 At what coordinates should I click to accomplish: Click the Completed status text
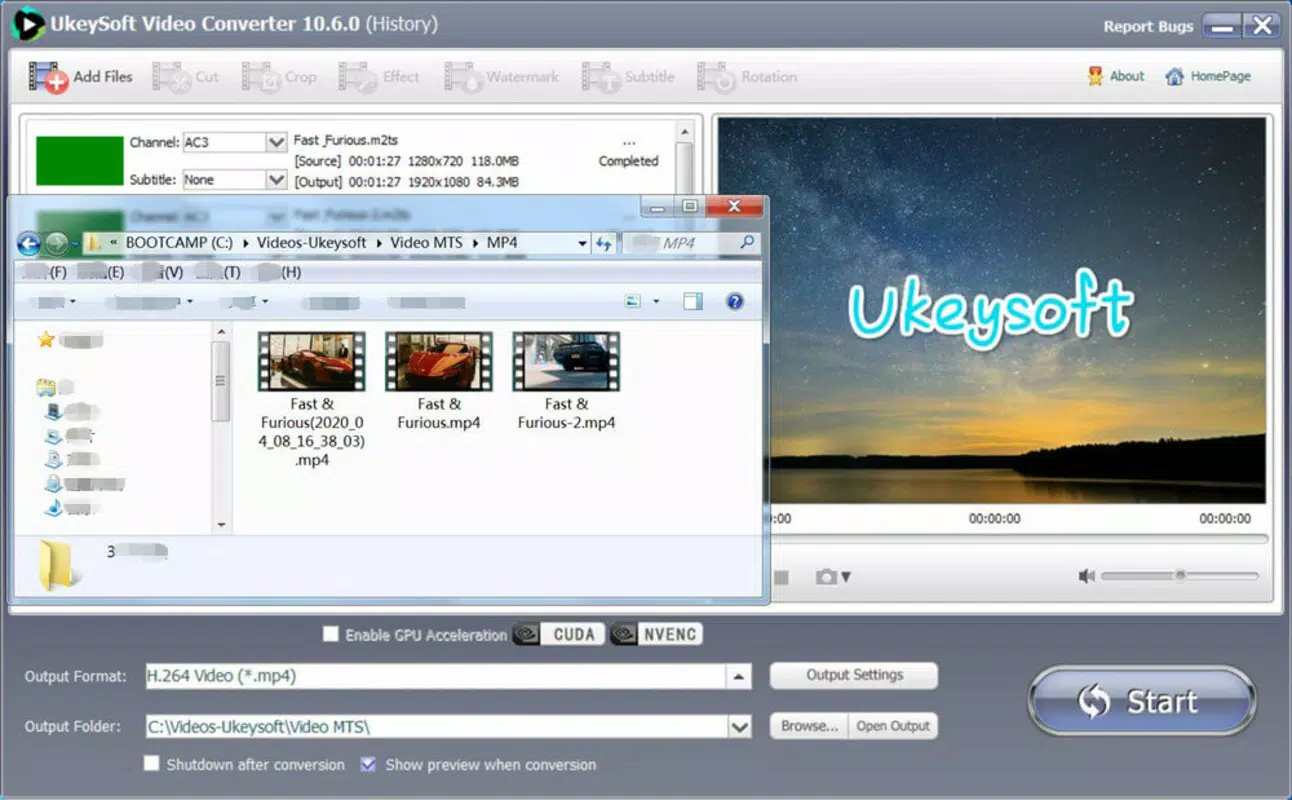coord(628,161)
